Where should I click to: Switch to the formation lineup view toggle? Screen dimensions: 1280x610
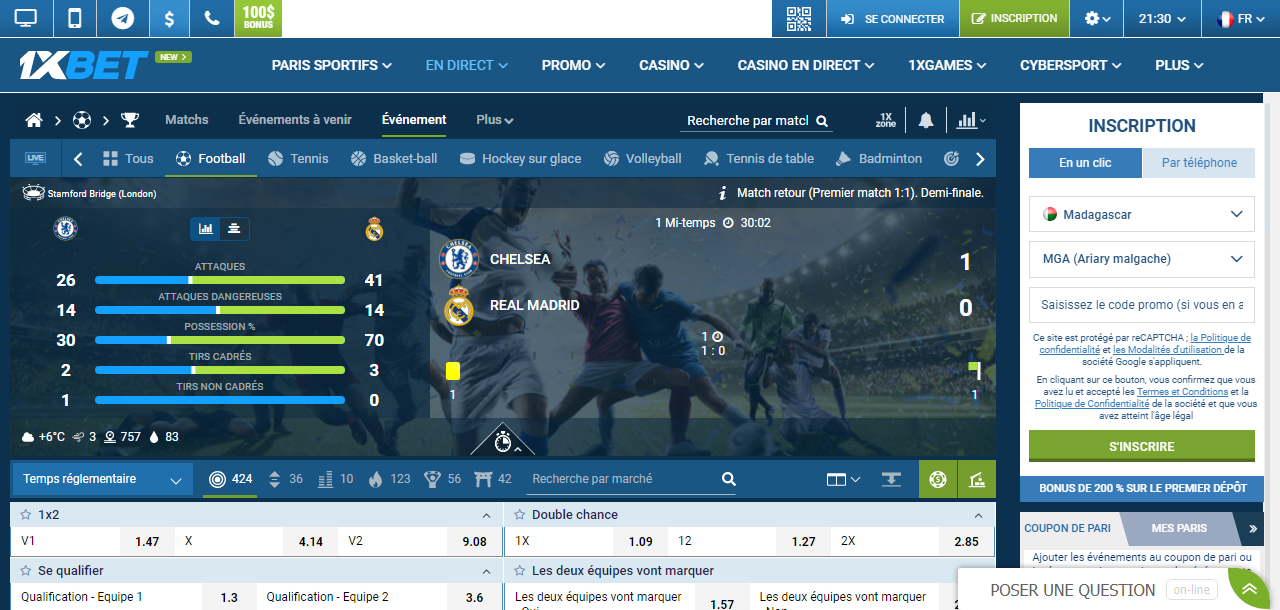234,229
